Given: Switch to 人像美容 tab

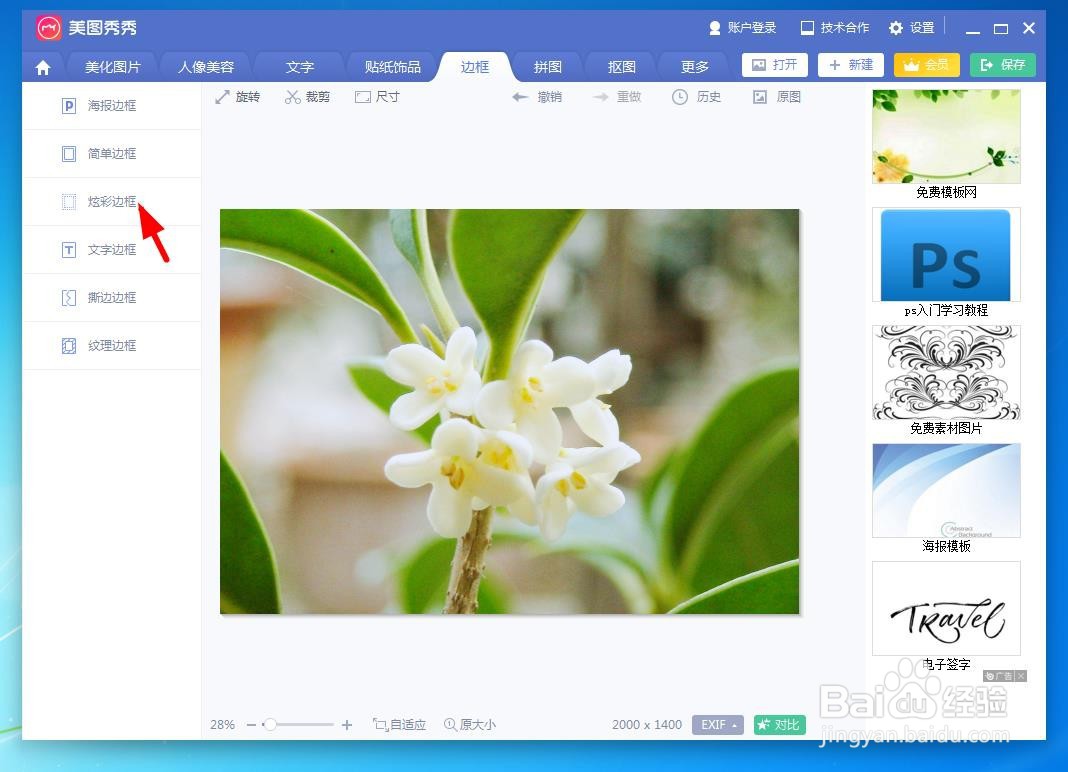Looking at the screenshot, I should pyautogui.click(x=206, y=67).
